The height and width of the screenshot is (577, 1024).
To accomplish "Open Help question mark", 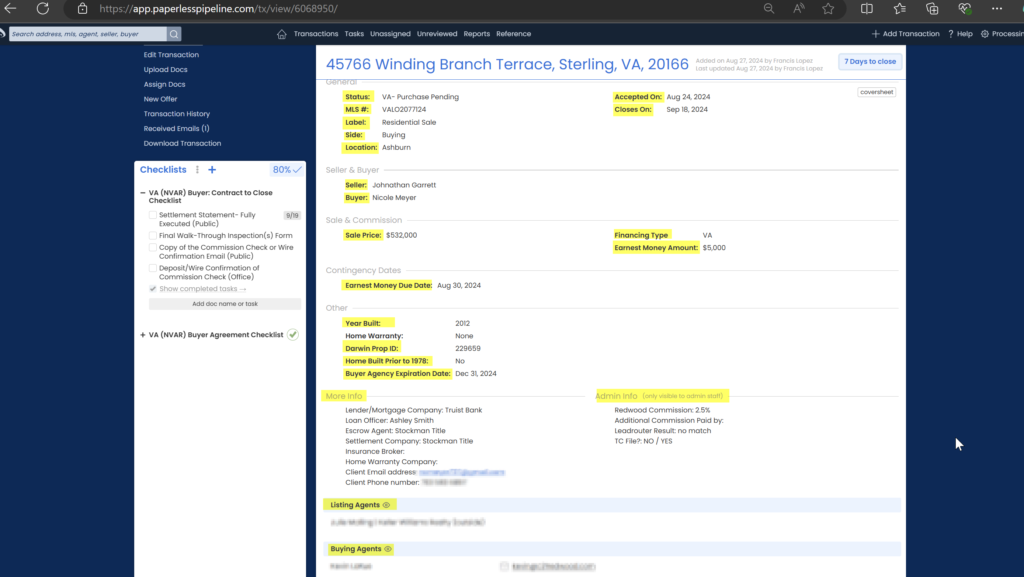I will (x=951, y=34).
